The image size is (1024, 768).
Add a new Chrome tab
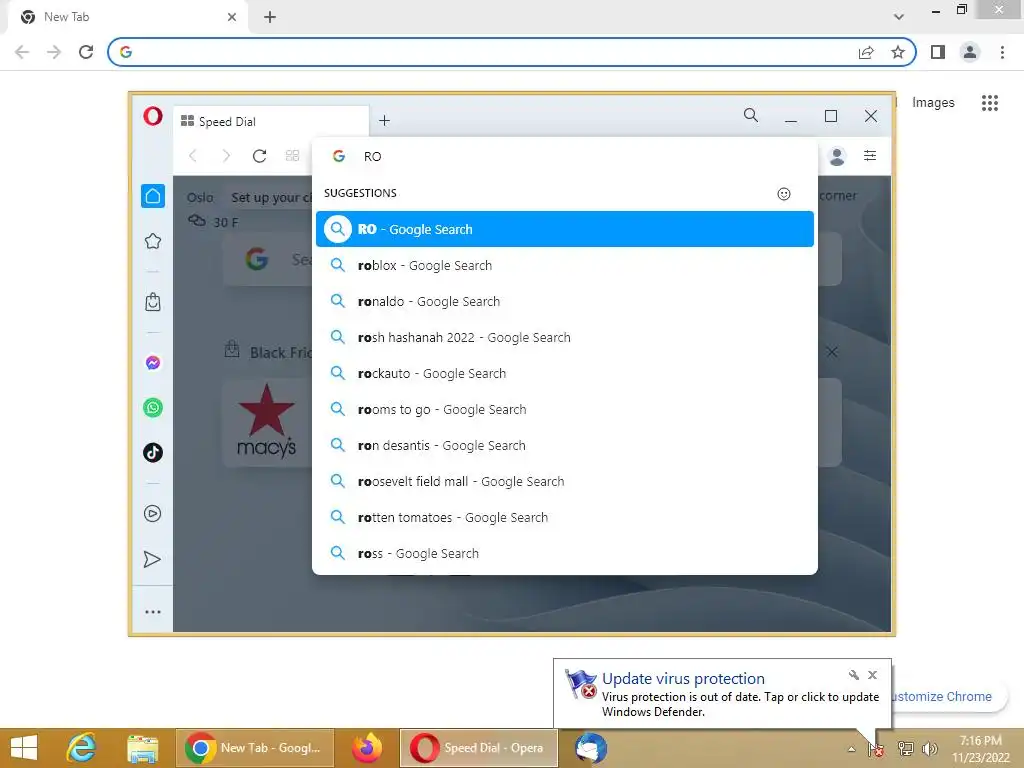point(270,17)
